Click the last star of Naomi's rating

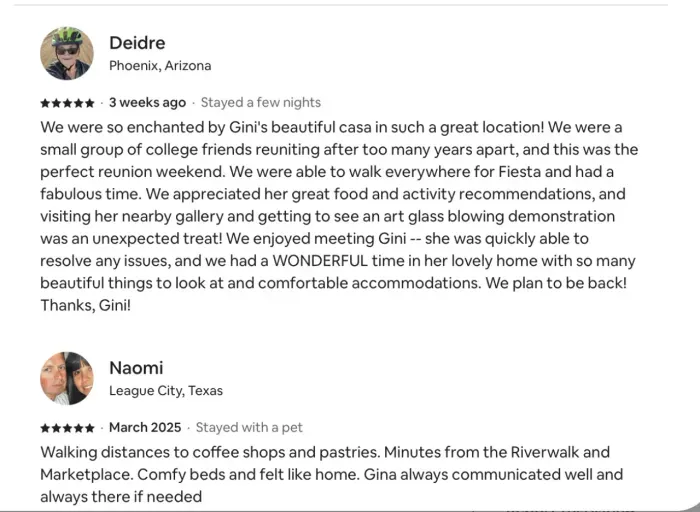91,428
